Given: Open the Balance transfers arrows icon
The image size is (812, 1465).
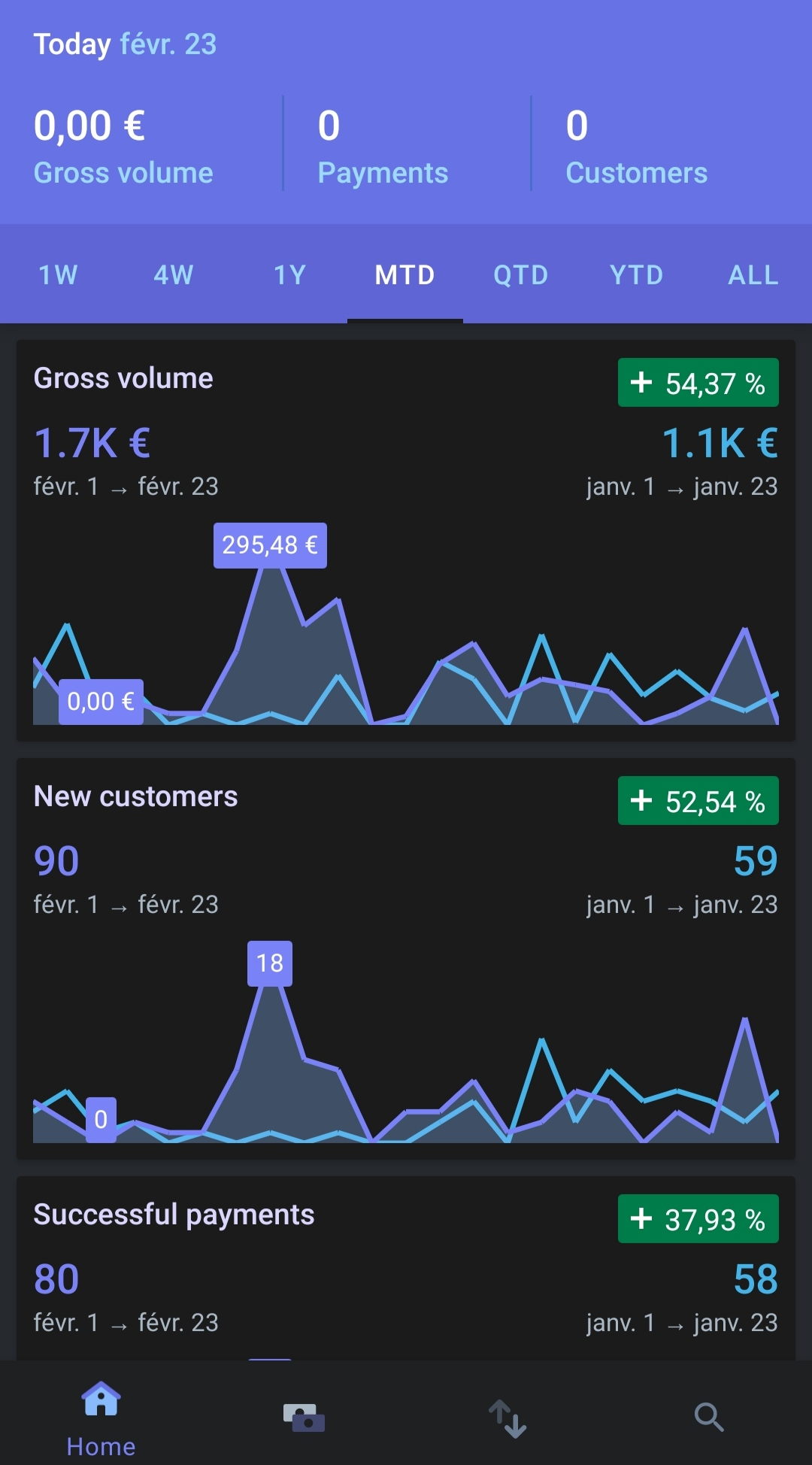Looking at the screenshot, I should [x=507, y=1418].
